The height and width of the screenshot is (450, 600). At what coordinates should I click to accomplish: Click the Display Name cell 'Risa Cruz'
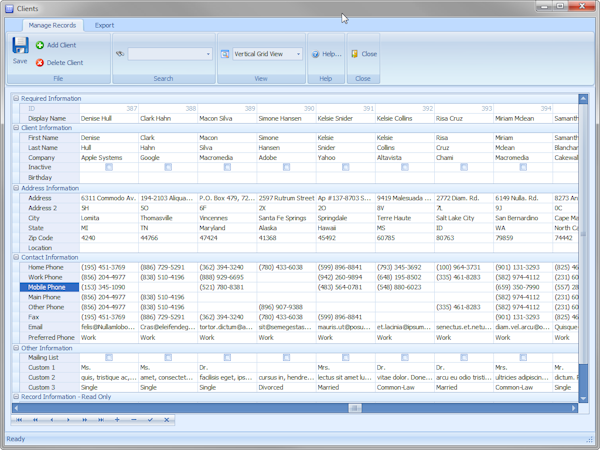(x=464, y=119)
